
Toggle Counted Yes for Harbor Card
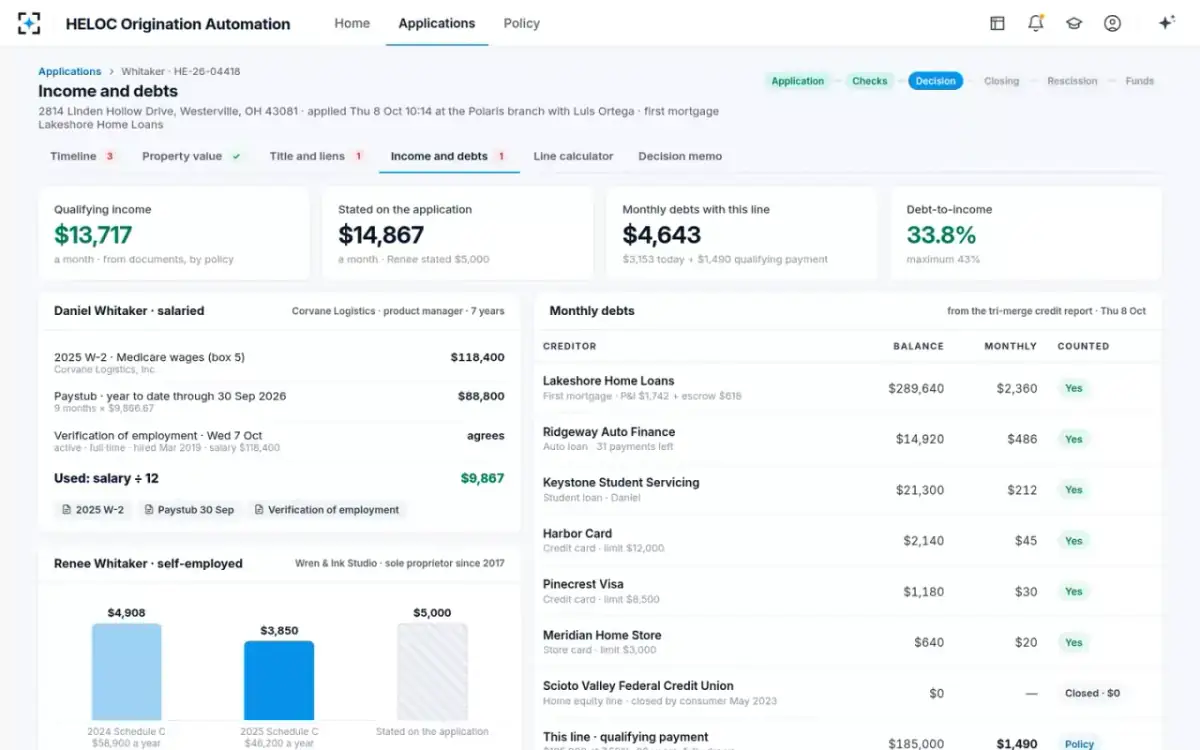[1074, 541]
